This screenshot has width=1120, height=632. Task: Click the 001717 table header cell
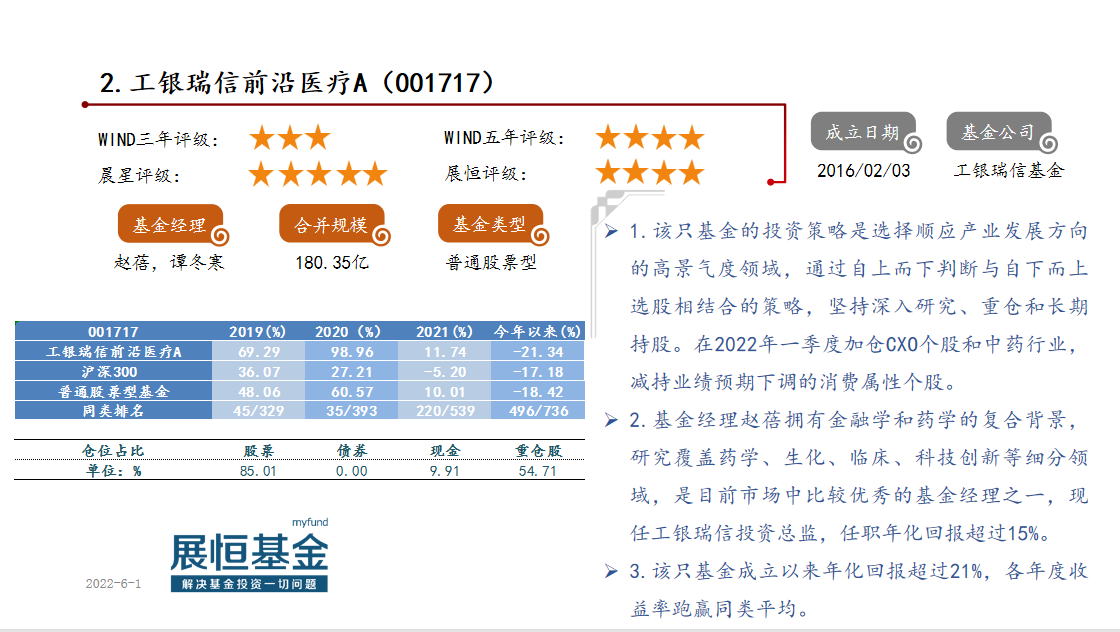coord(114,331)
